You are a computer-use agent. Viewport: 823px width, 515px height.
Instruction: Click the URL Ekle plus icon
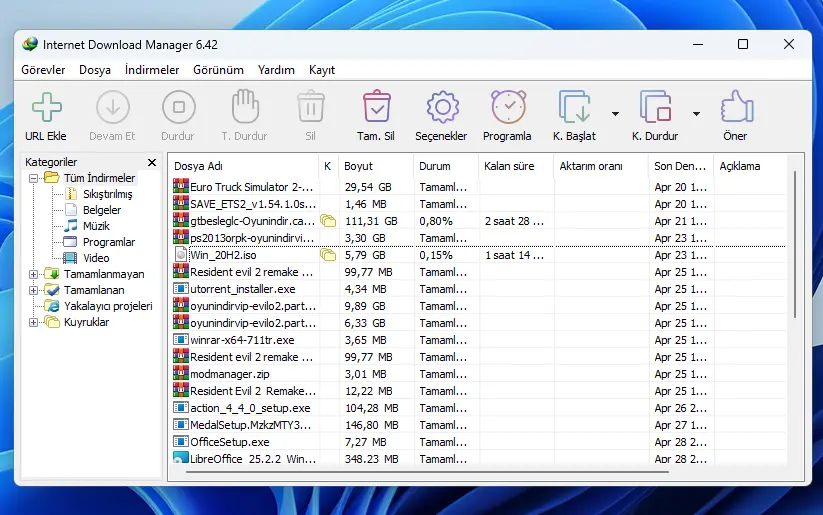click(x=47, y=107)
